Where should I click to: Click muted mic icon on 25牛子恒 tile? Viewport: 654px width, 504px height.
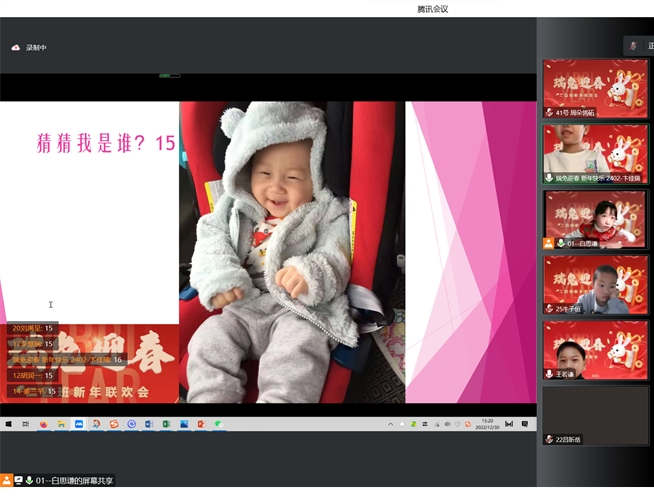click(x=549, y=309)
